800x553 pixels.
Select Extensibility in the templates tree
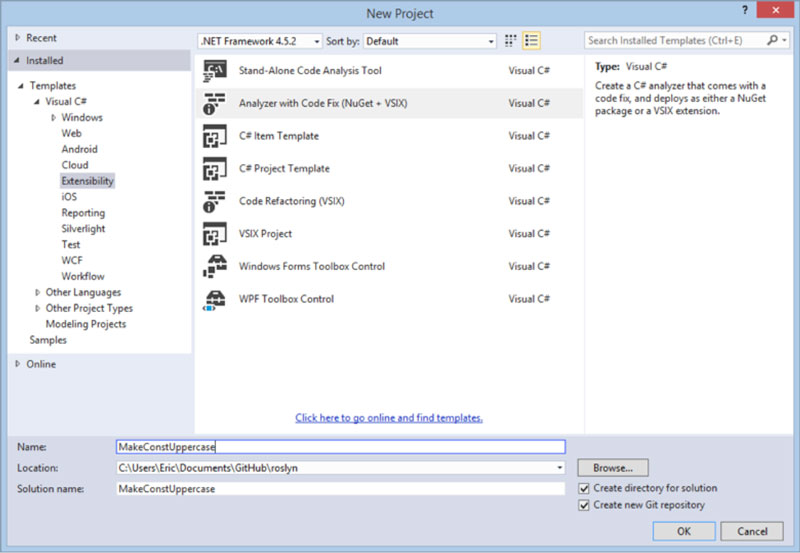[x=87, y=181]
